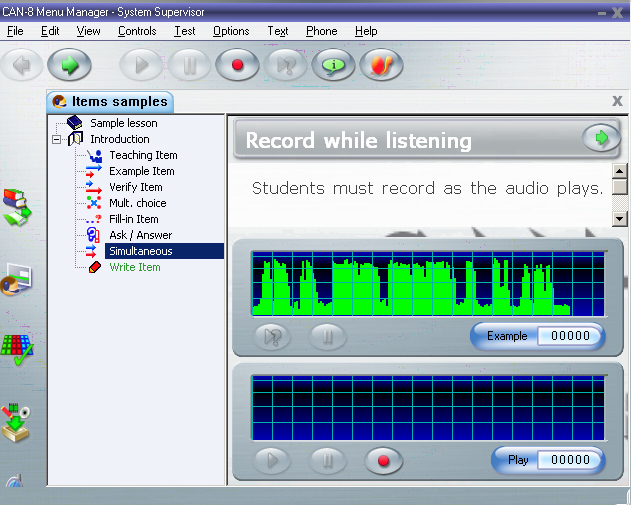Select the Sample lesson tree row

[124, 123]
